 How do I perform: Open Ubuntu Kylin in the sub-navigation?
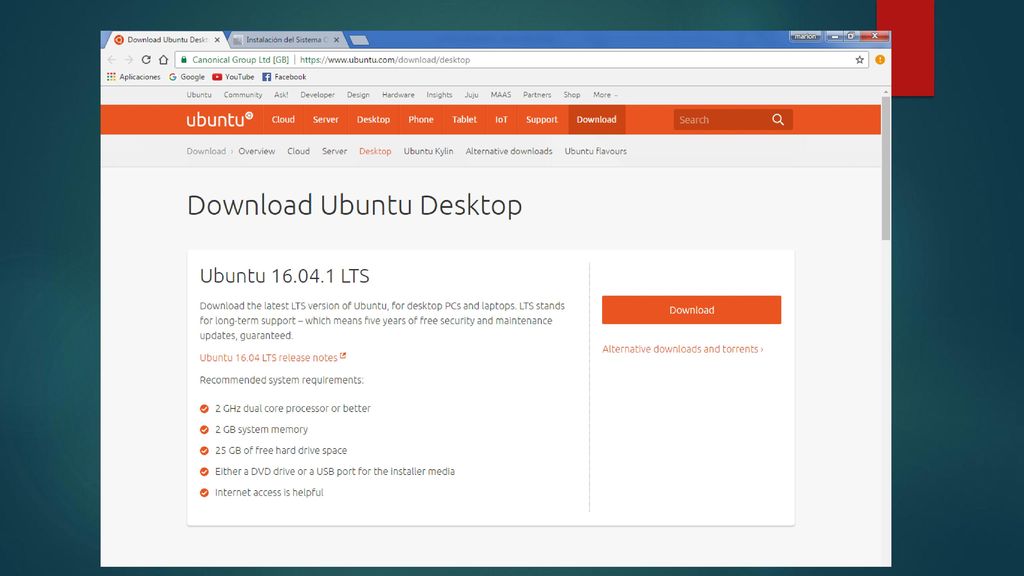click(428, 151)
